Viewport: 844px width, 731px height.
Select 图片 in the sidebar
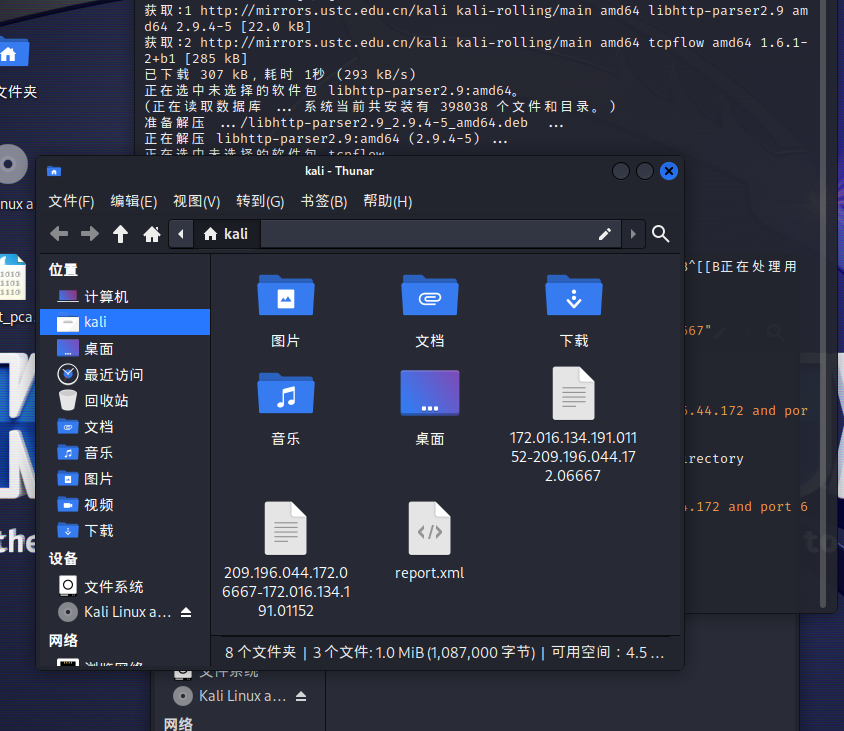tap(125, 479)
